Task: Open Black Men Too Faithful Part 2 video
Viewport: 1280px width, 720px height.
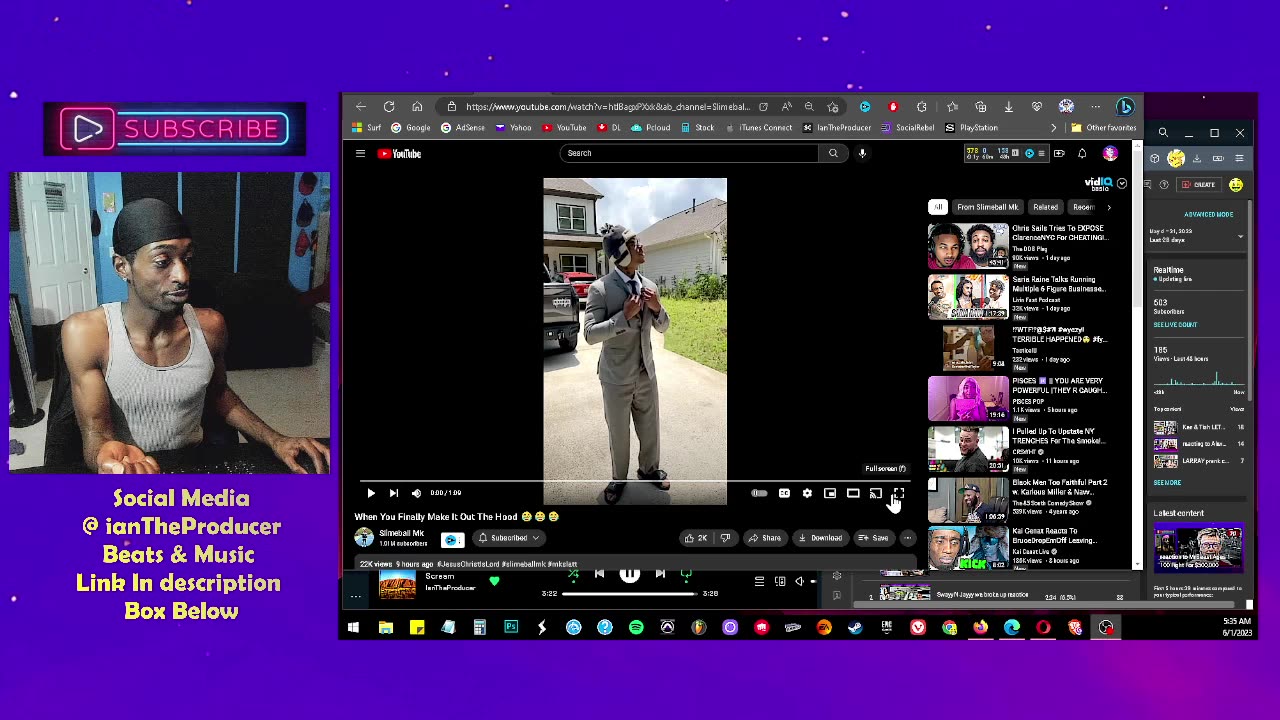Action: (1059, 487)
